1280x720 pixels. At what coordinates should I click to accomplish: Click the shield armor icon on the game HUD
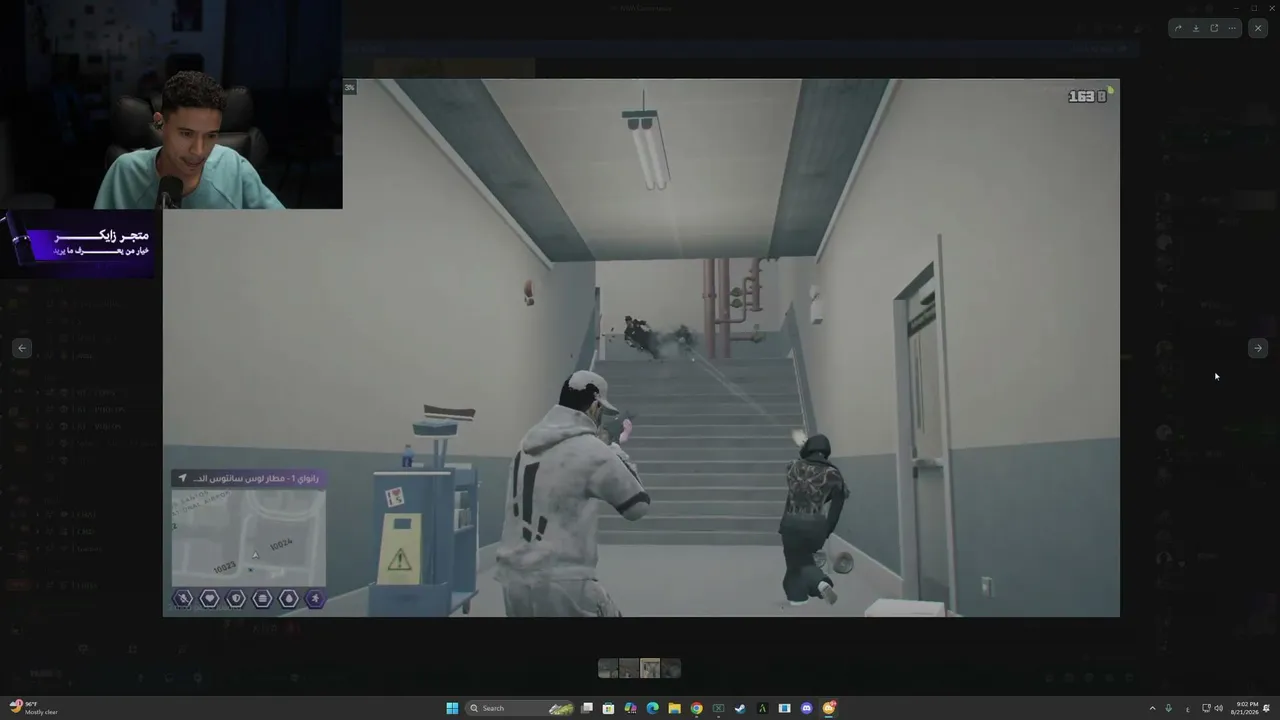pos(236,598)
